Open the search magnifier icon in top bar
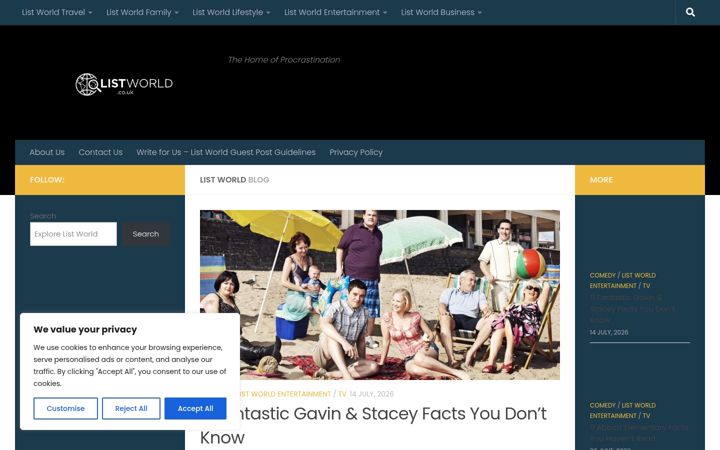This screenshot has height=450, width=720. coord(690,12)
